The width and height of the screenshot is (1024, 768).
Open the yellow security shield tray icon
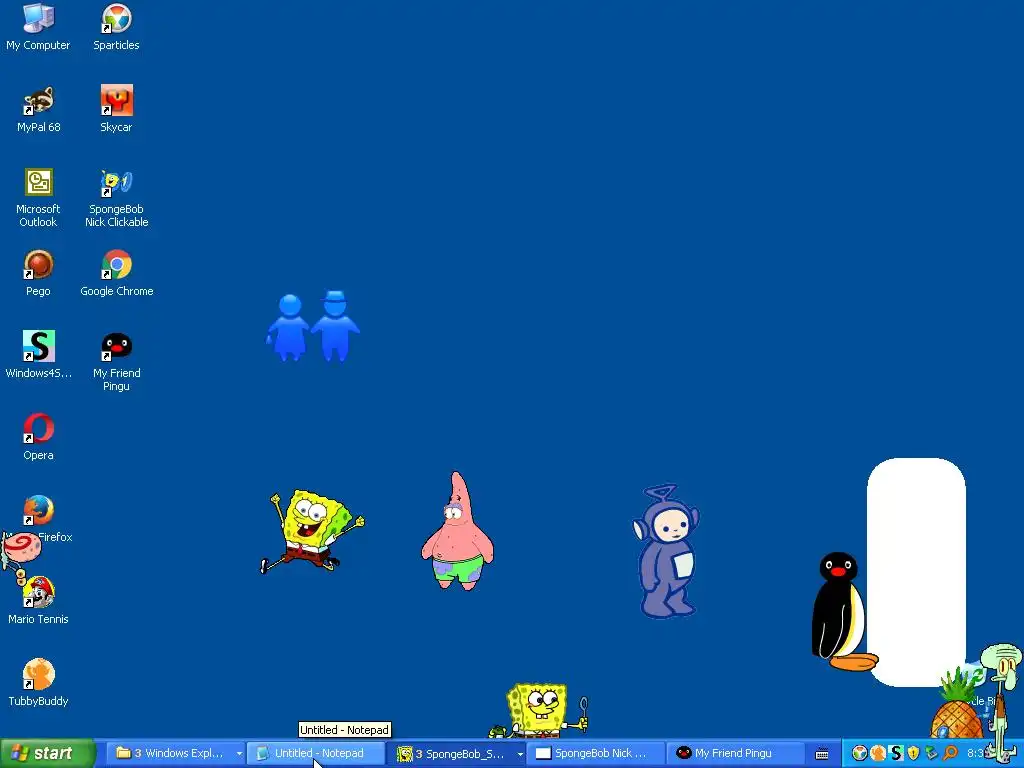click(x=914, y=754)
